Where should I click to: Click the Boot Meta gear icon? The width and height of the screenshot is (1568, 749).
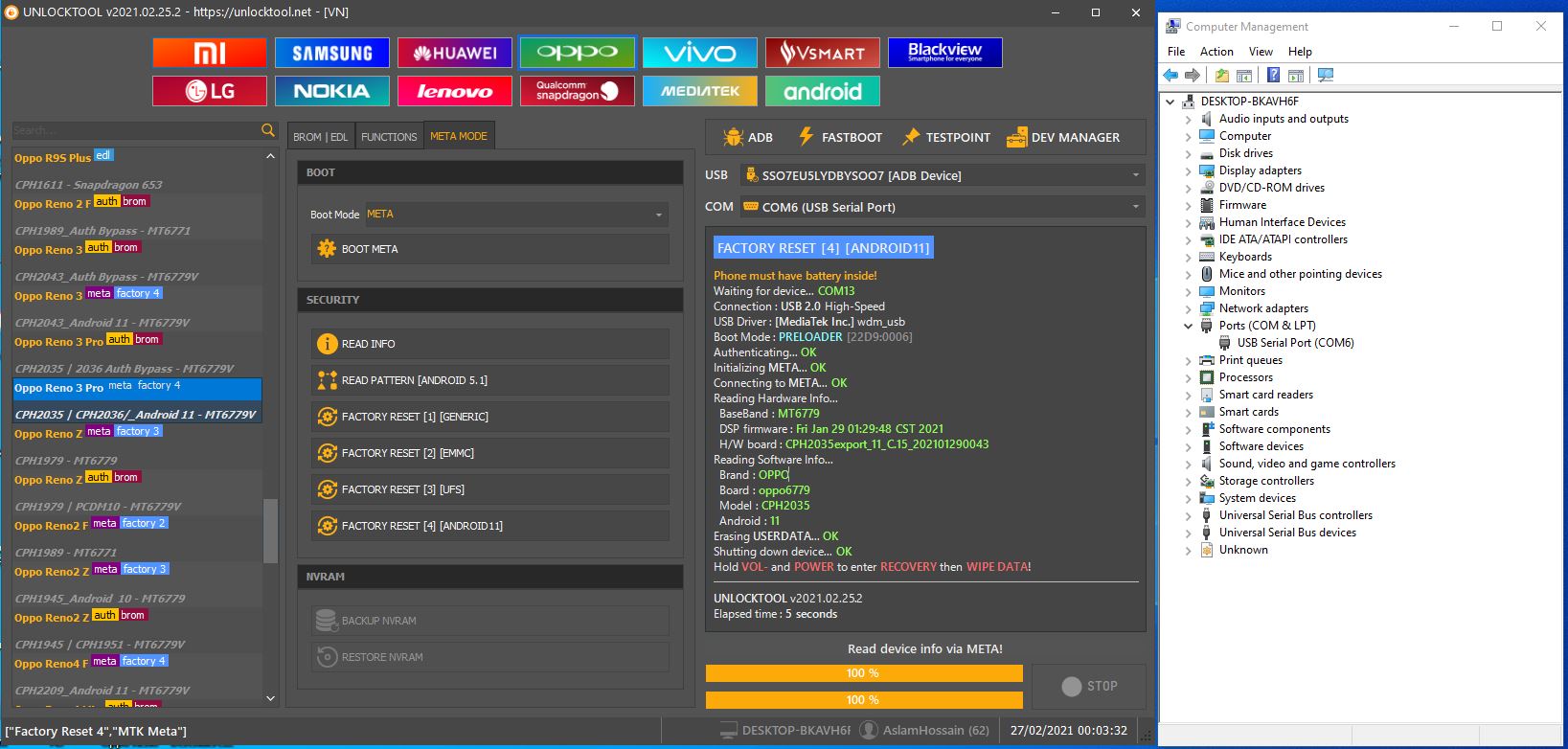[x=327, y=249]
